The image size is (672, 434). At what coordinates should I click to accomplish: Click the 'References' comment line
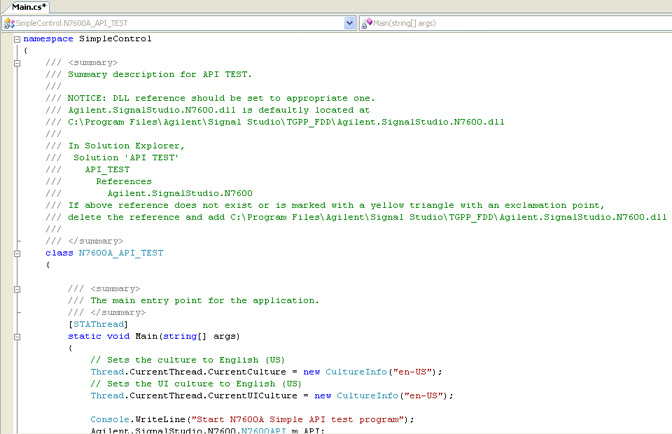(123, 182)
